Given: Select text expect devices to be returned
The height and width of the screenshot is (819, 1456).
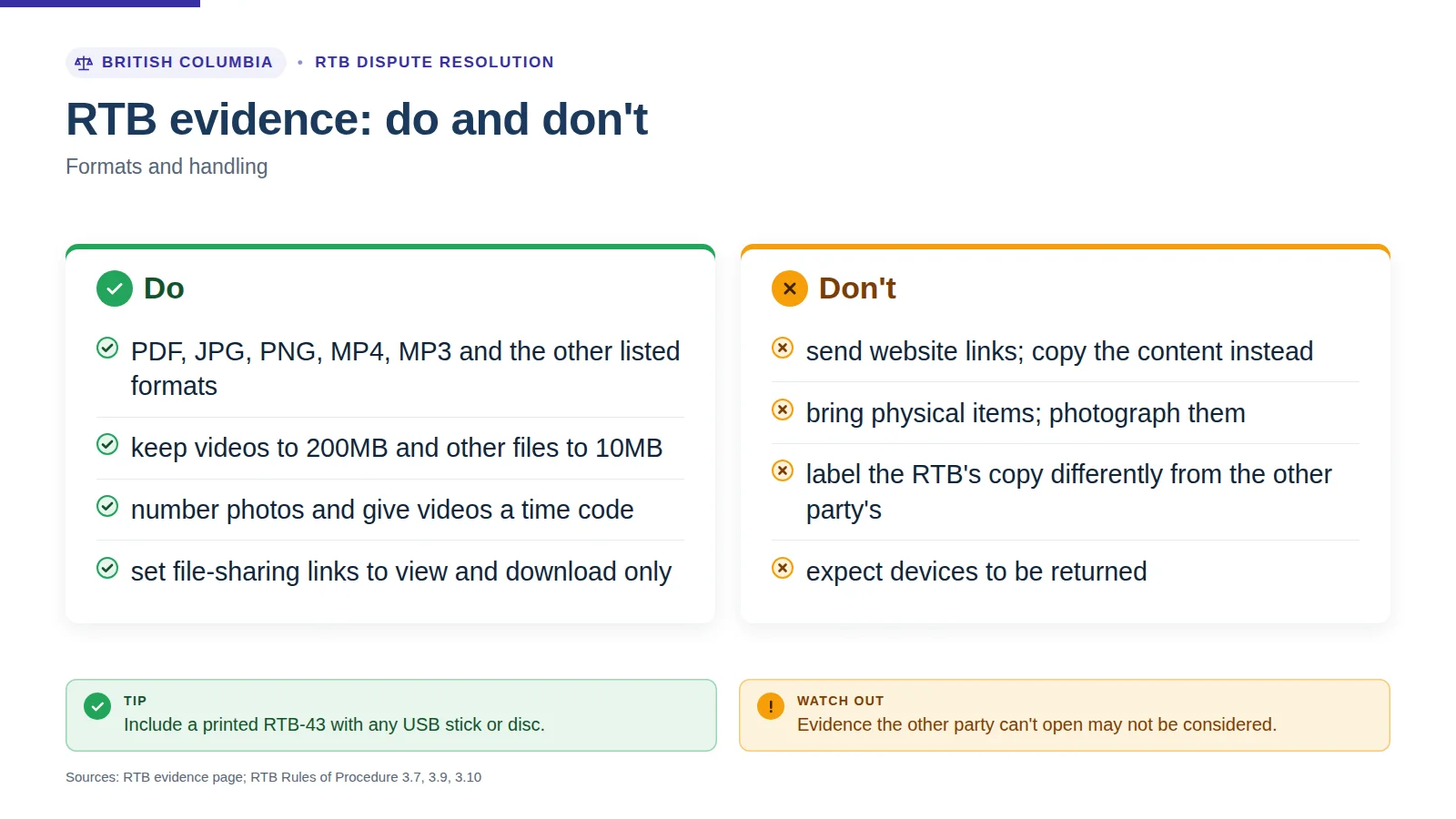Looking at the screenshot, I should [976, 571].
